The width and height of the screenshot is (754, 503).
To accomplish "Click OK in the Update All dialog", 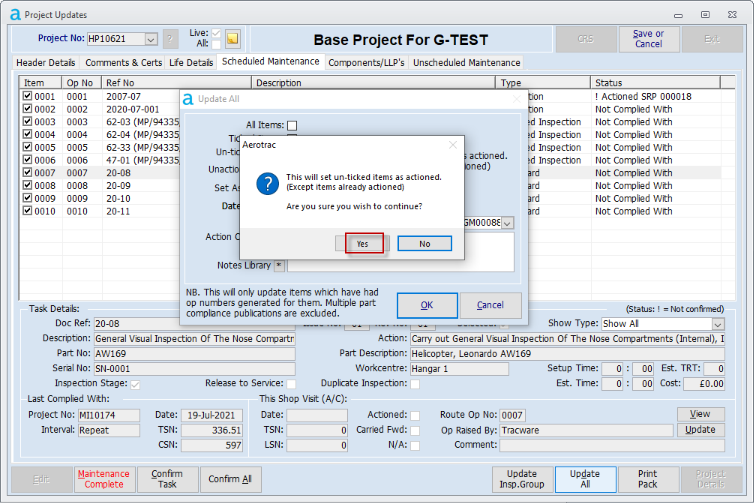I will point(427,305).
